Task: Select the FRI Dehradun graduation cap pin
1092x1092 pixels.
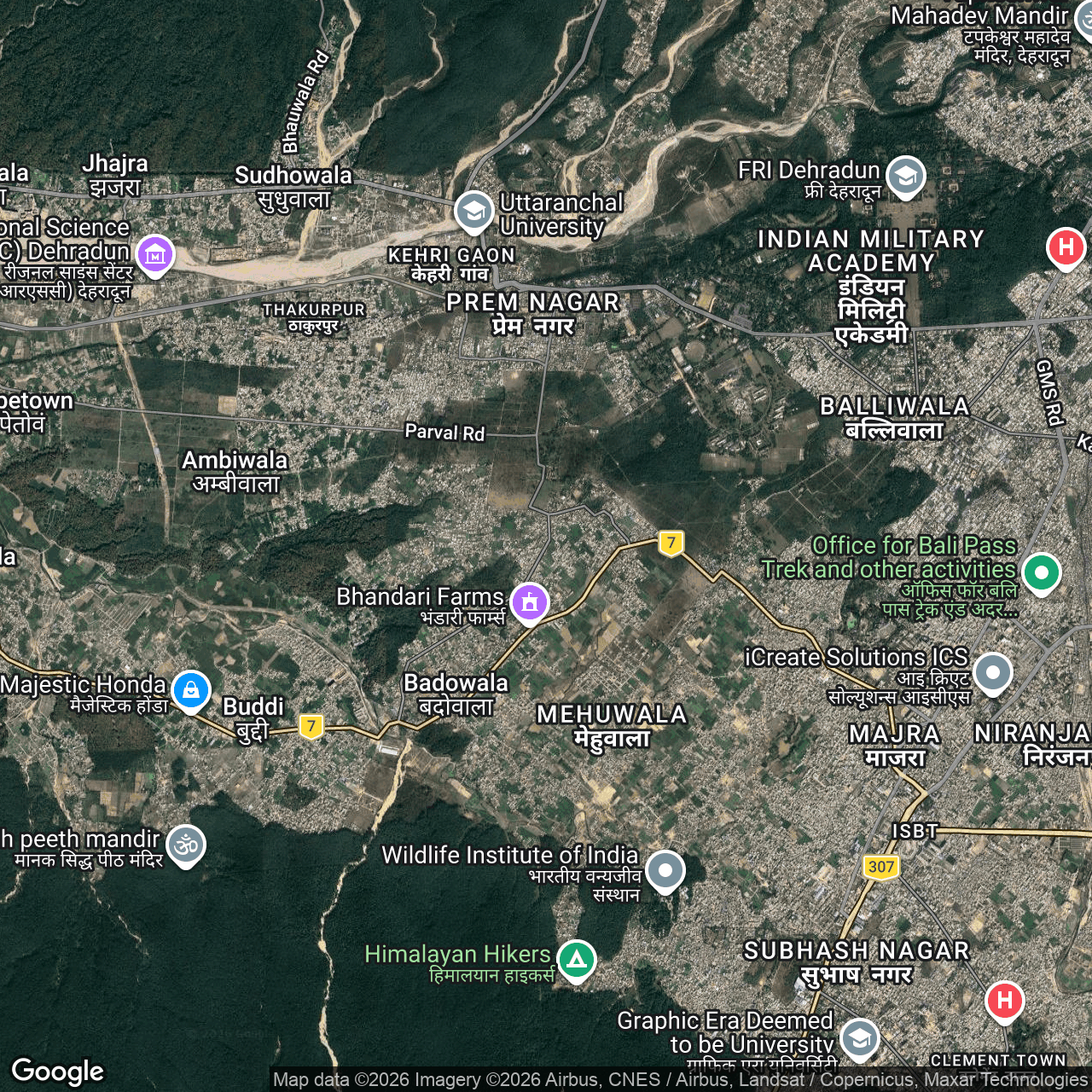Action: (905, 176)
